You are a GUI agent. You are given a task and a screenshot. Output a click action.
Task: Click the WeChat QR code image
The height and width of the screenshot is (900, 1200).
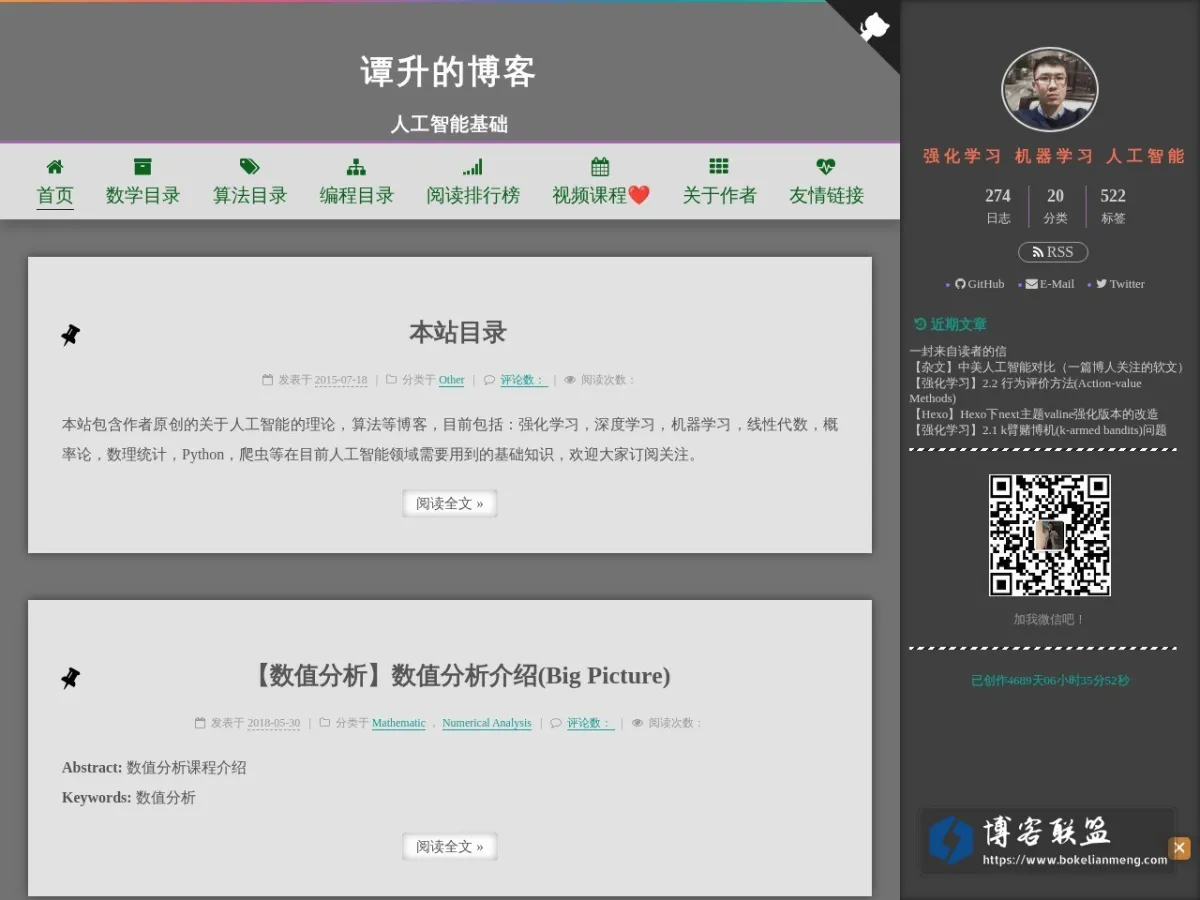pos(1050,535)
